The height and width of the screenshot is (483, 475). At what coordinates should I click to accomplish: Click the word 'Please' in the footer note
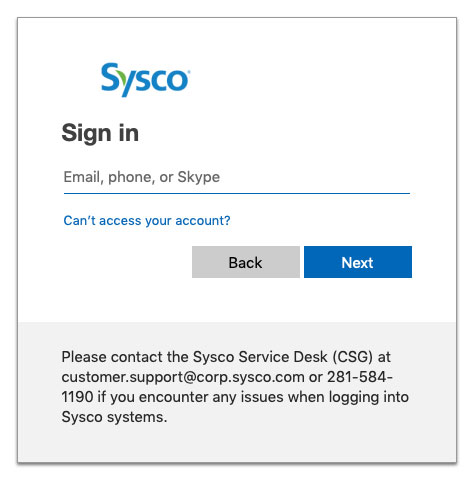84,357
